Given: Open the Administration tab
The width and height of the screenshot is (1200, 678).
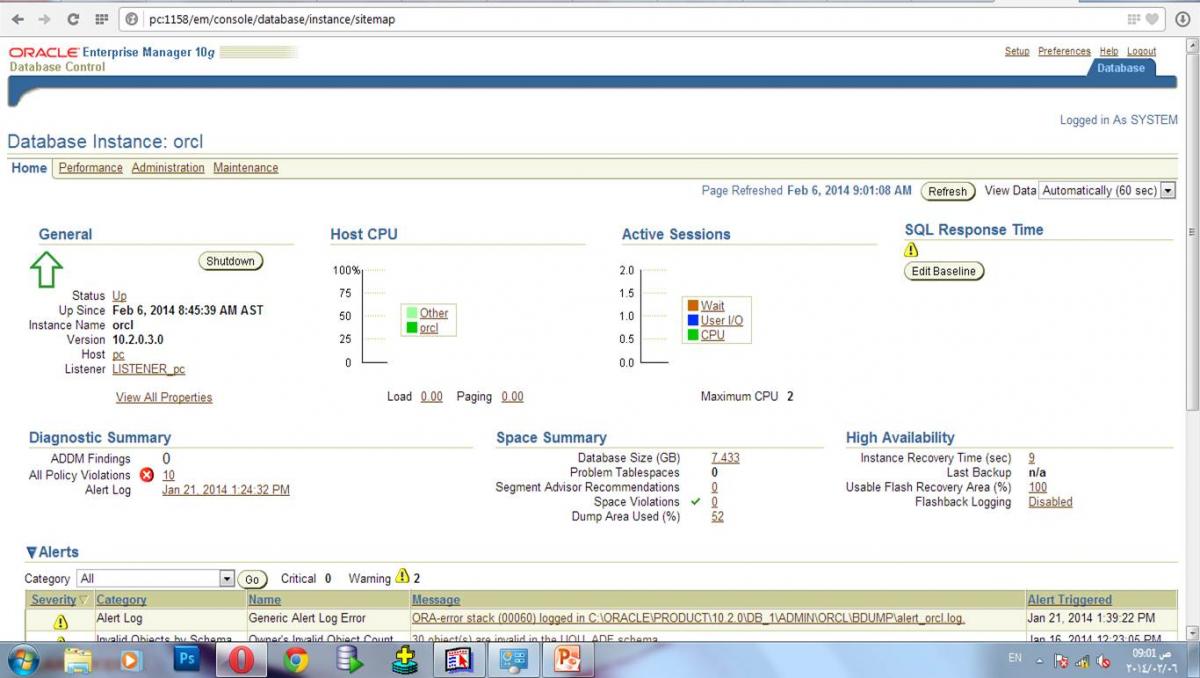Looking at the screenshot, I should click(167, 168).
